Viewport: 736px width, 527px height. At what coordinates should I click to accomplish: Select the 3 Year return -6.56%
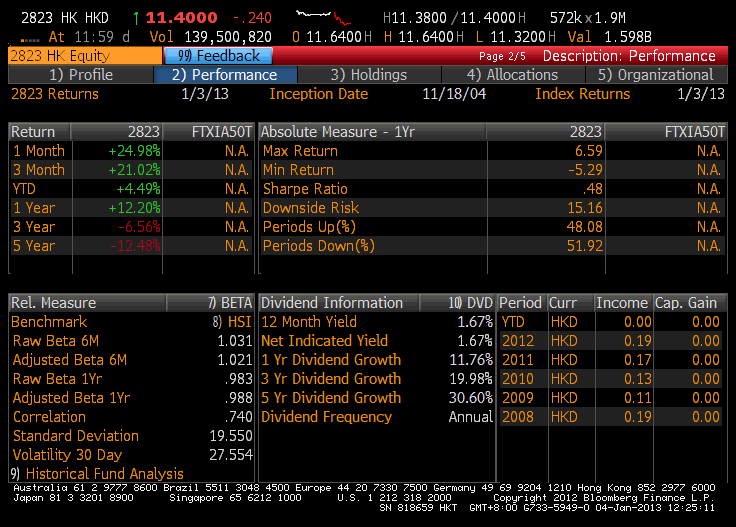(139, 227)
